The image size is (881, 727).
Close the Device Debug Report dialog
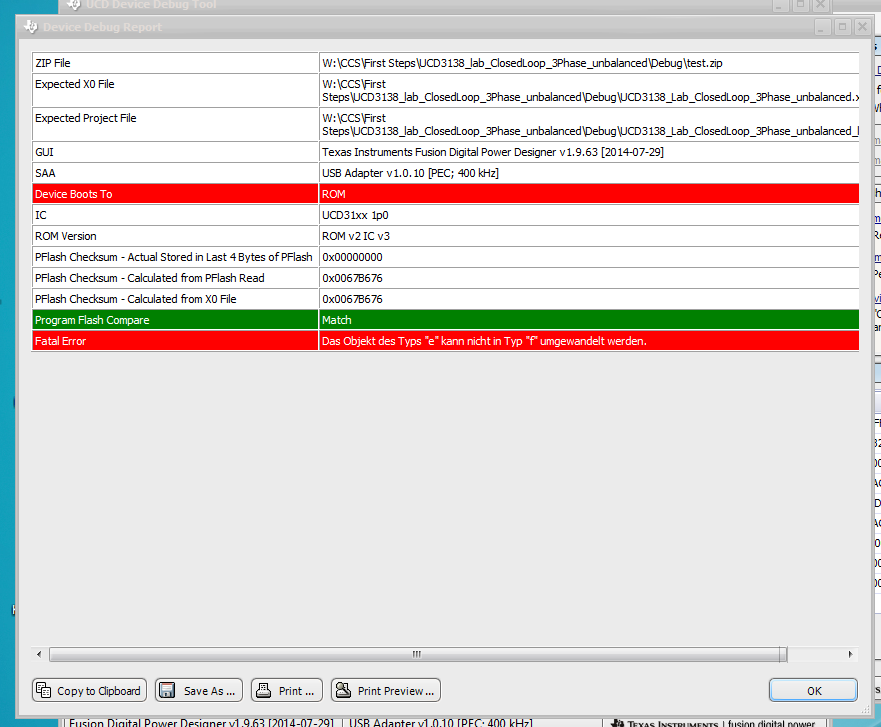[x=862, y=26]
